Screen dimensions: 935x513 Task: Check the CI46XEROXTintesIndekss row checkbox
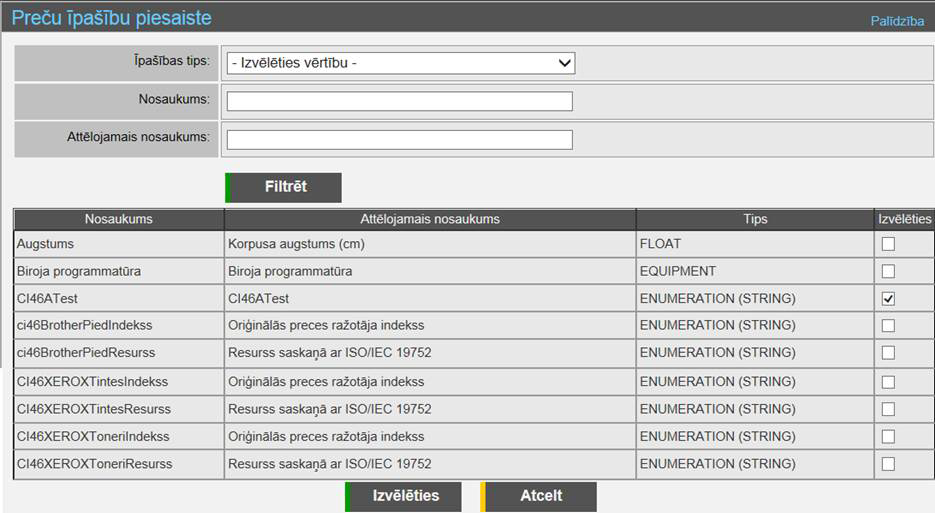[x=888, y=382]
